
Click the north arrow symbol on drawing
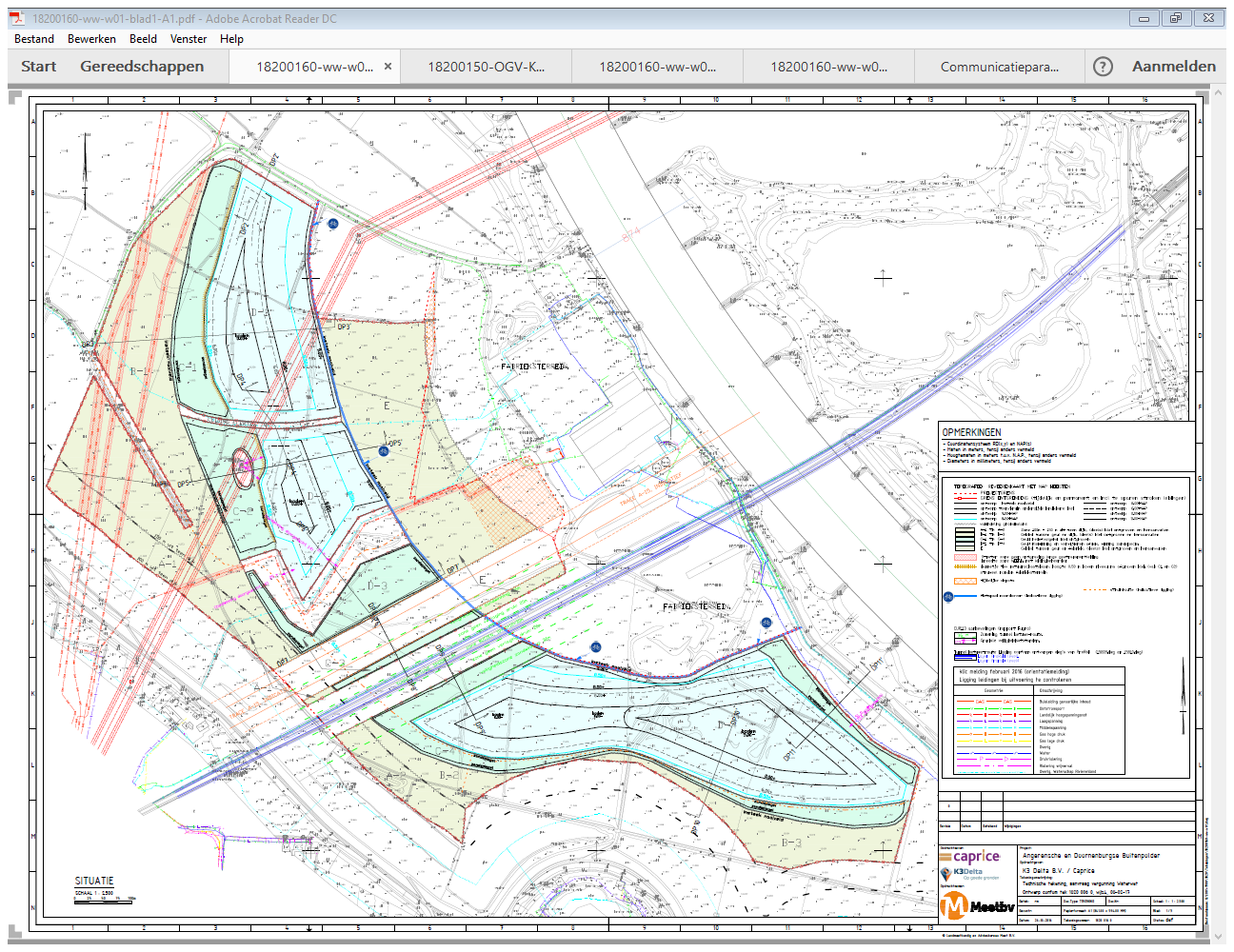click(x=85, y=169)
